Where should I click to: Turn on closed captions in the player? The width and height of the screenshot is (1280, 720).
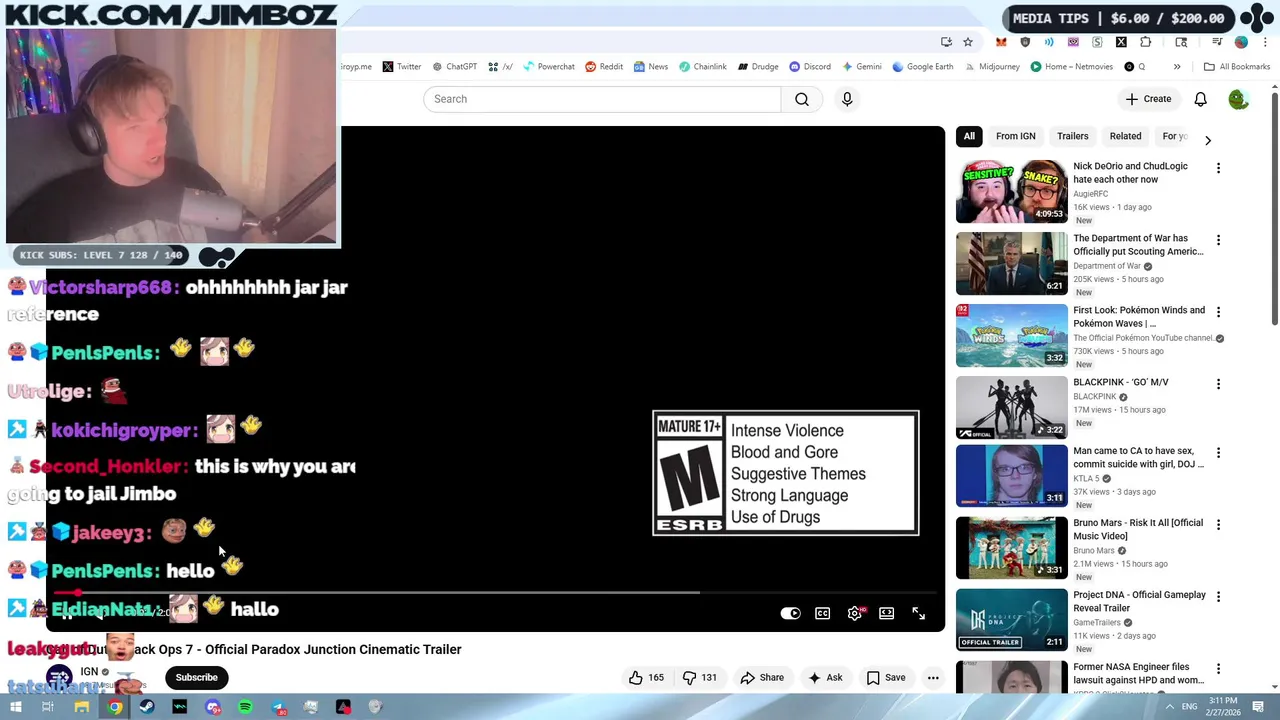click(x=822, y=613)
